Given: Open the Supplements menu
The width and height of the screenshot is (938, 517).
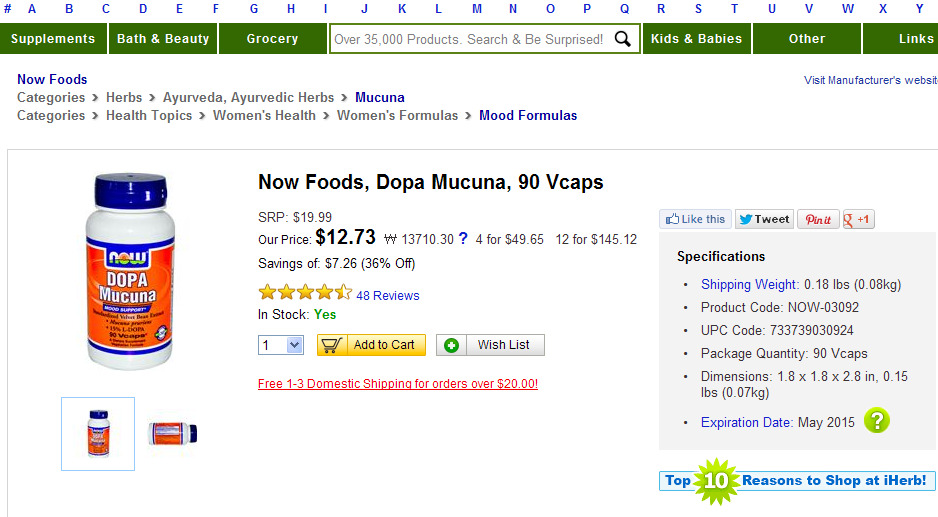Looking at the screenshot, I should pos(53,39).
